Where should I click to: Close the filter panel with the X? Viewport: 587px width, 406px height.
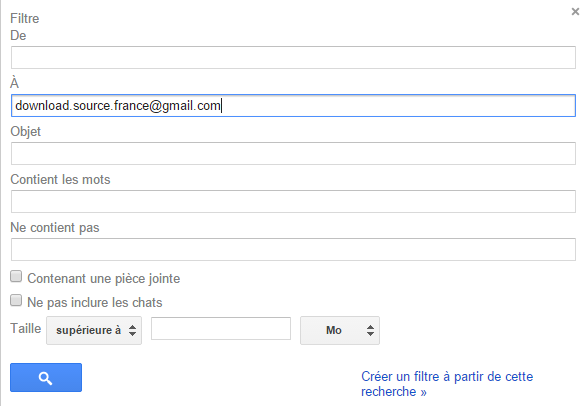pos(575,12)
